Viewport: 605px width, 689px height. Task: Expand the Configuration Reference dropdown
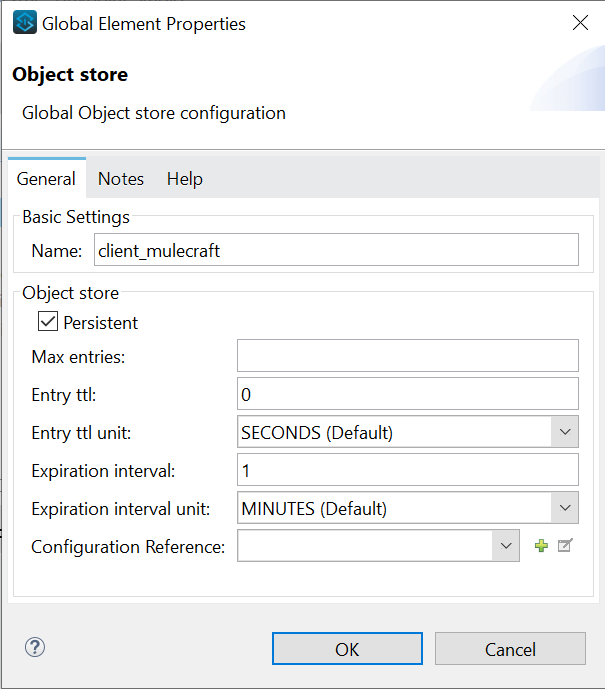[506, 546]
